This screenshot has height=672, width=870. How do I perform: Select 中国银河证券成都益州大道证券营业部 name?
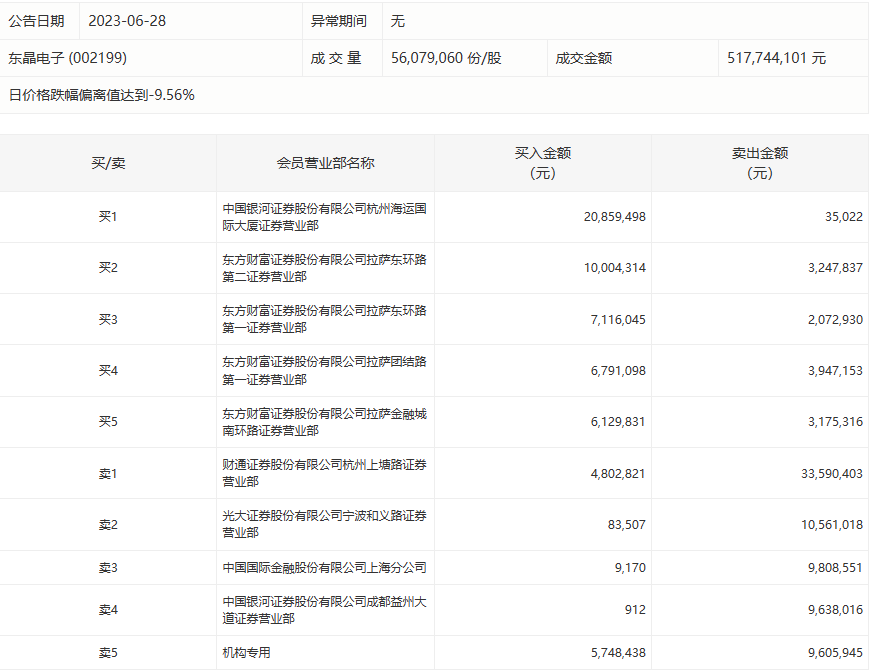click(x=325, y=610)
